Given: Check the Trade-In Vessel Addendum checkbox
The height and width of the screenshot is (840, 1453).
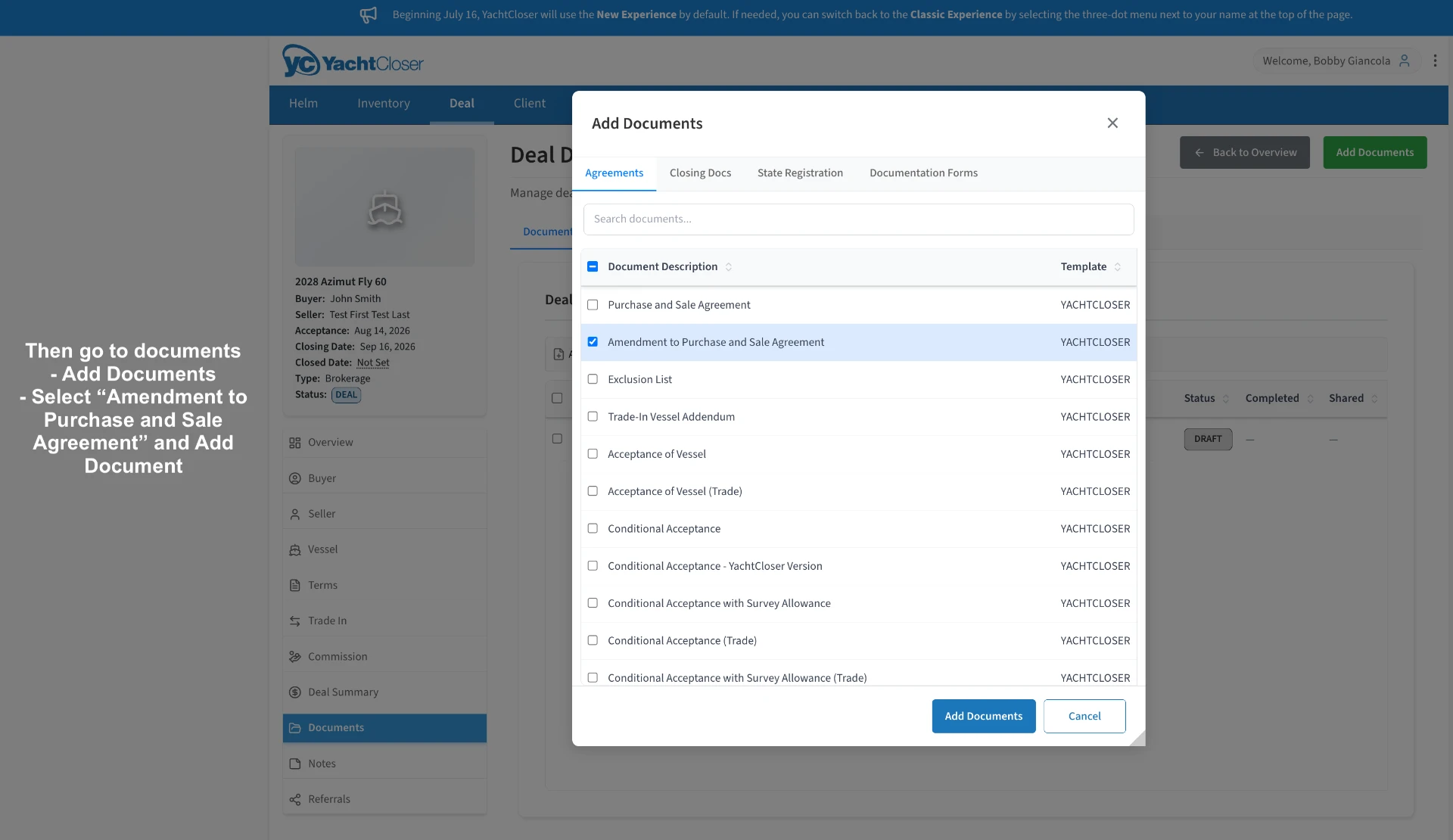Looking at the screenshot, I should (x=593, y=416).
